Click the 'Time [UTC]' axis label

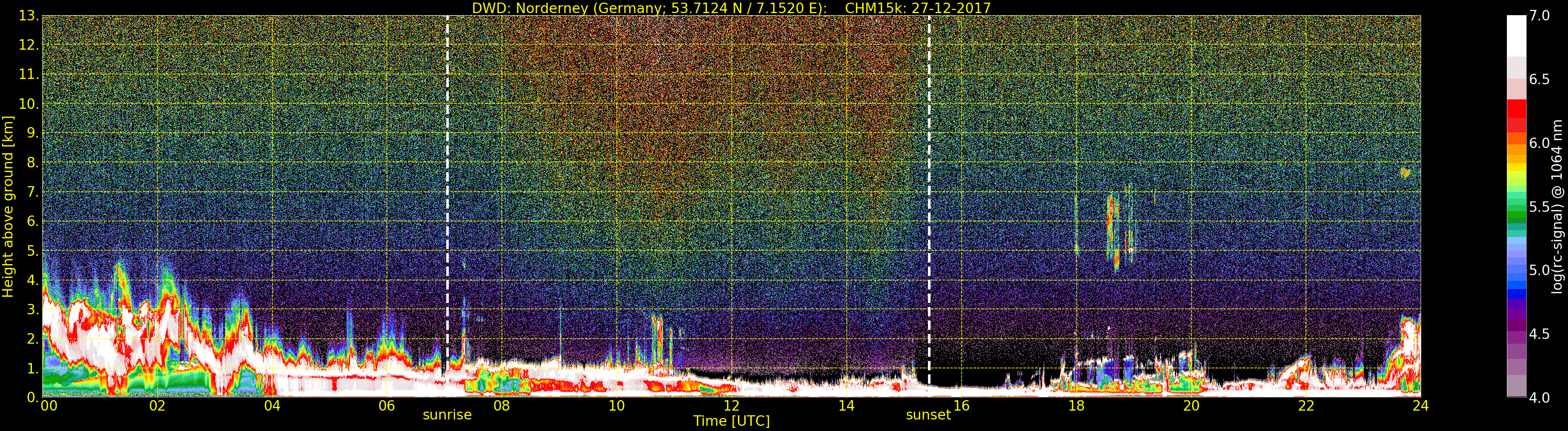point(731,421)
